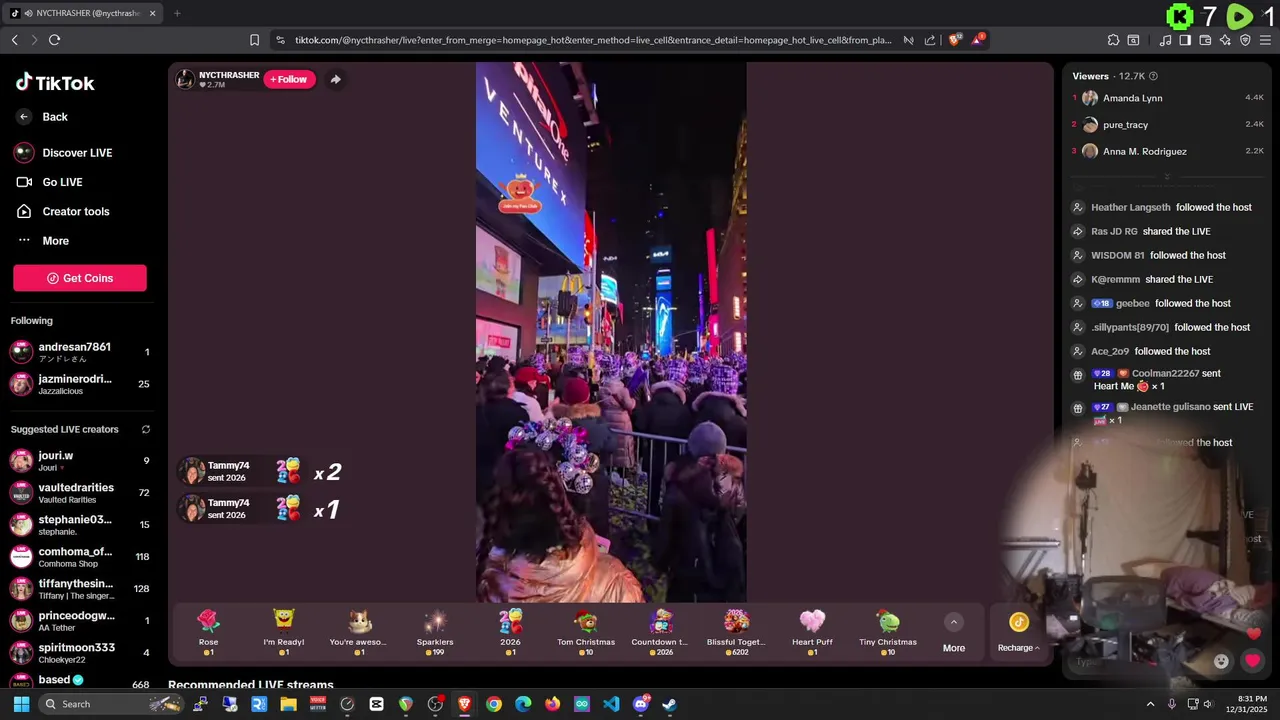Open browser hamburger main menu
Viewport: 1280px width, 720px height.
coord(1266,40)
